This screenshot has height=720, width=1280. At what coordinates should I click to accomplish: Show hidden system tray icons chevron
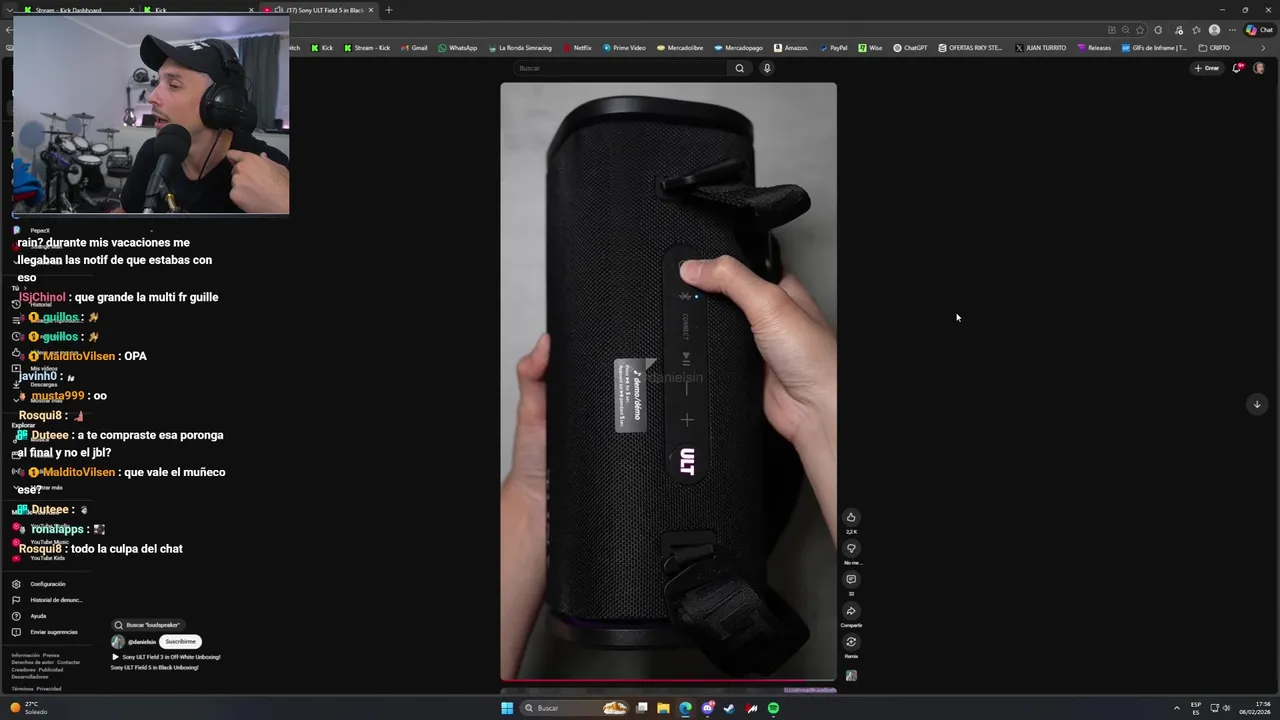click(x=1176, y=708)
